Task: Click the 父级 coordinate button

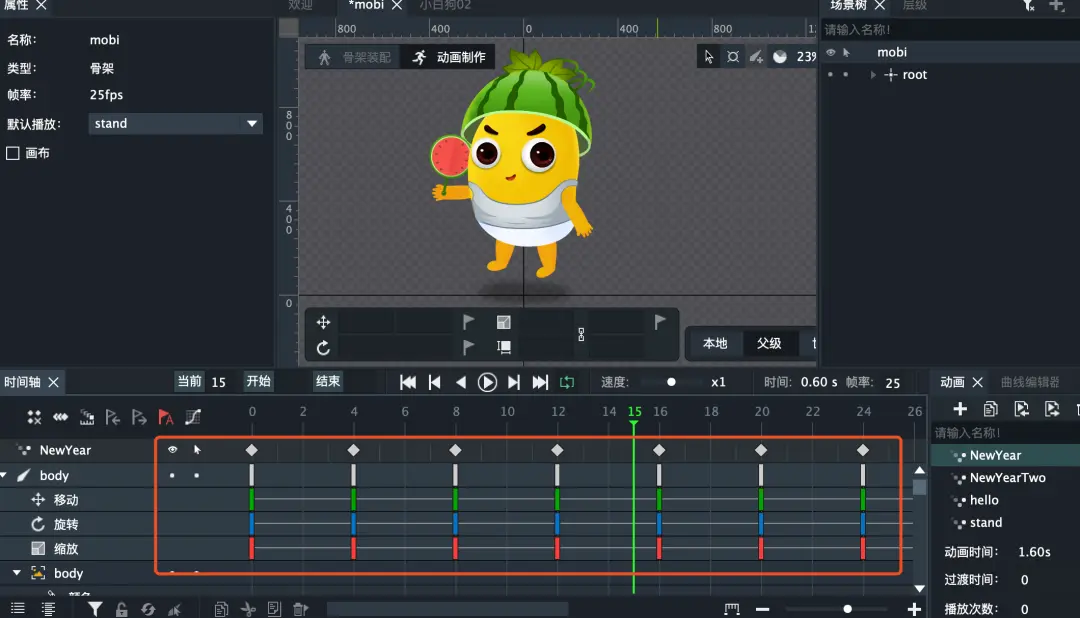Action: tap(769, 343)
